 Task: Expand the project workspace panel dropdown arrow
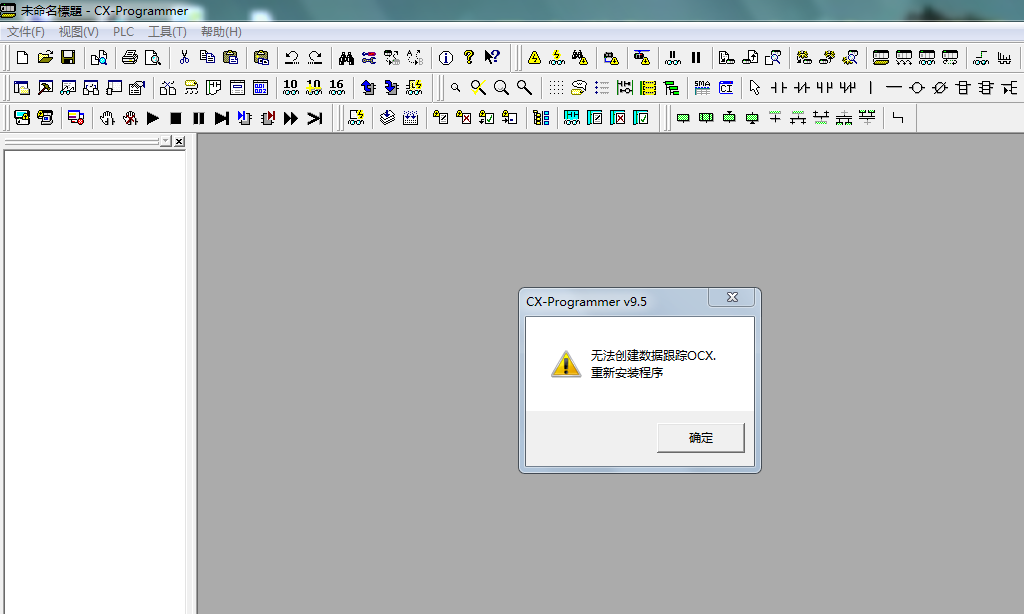coord(165,142)
